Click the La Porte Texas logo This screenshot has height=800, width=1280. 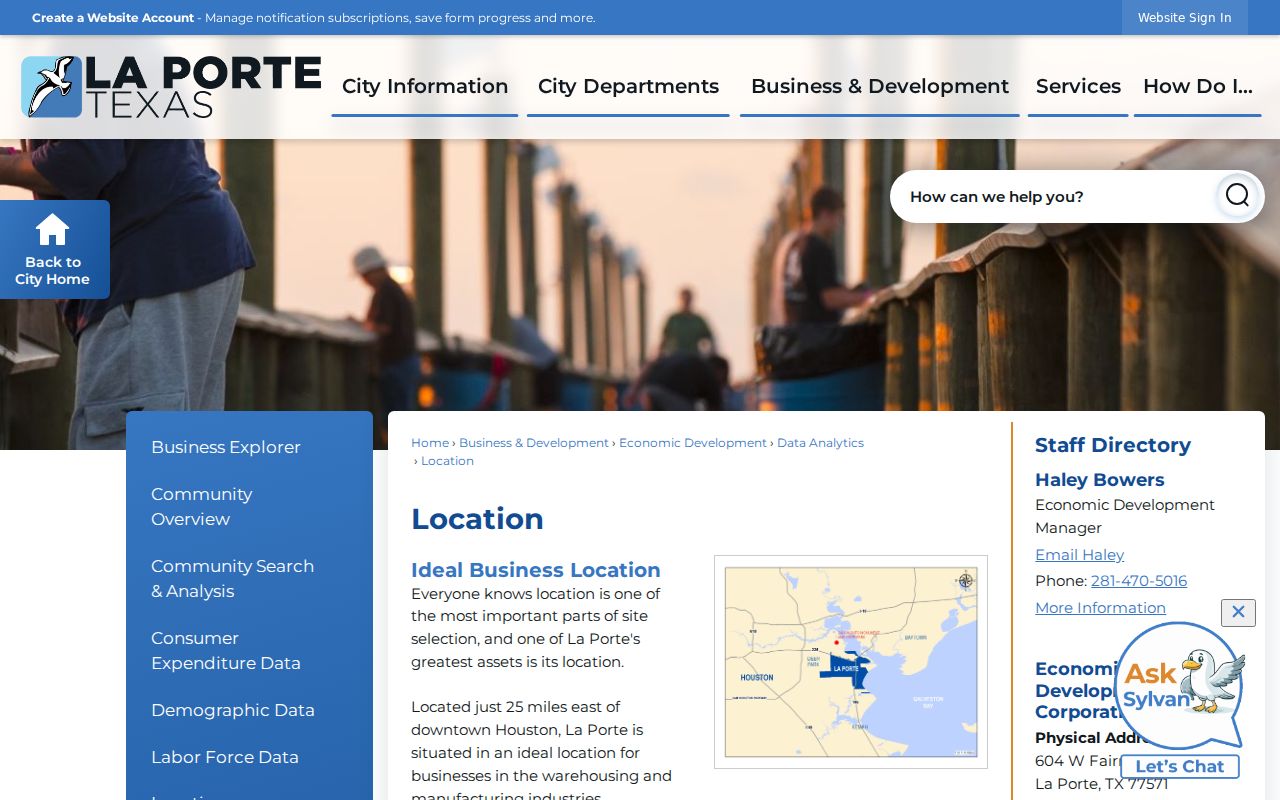point(171,87)
